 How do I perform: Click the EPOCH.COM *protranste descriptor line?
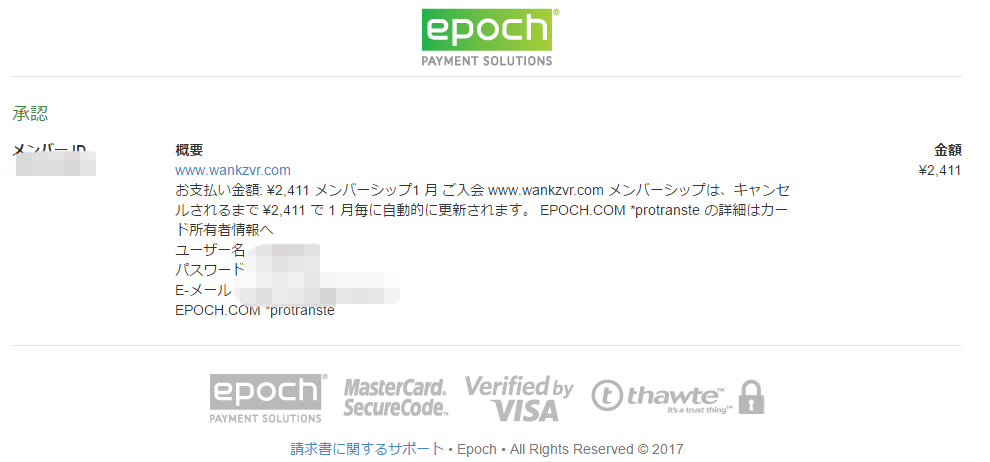(x=255, y=311)
